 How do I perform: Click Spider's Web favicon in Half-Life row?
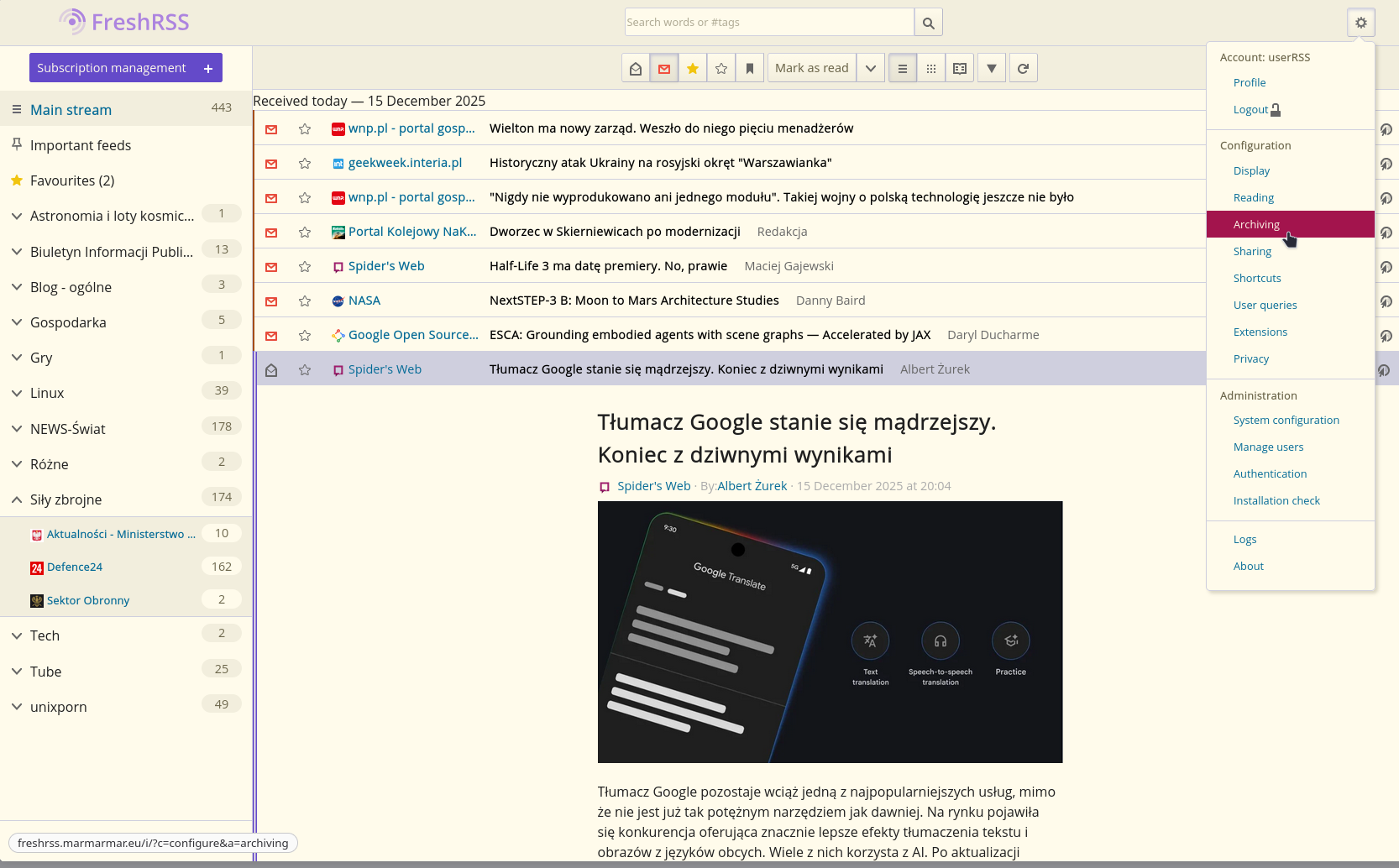point(338,267)
